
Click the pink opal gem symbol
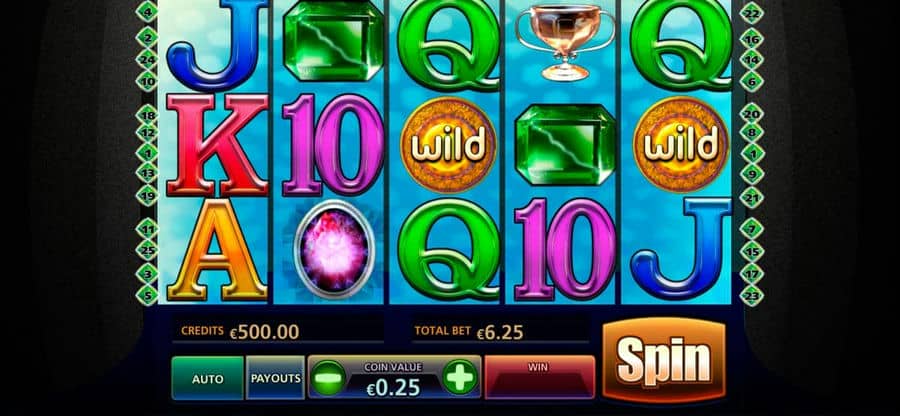coord(334,250)
